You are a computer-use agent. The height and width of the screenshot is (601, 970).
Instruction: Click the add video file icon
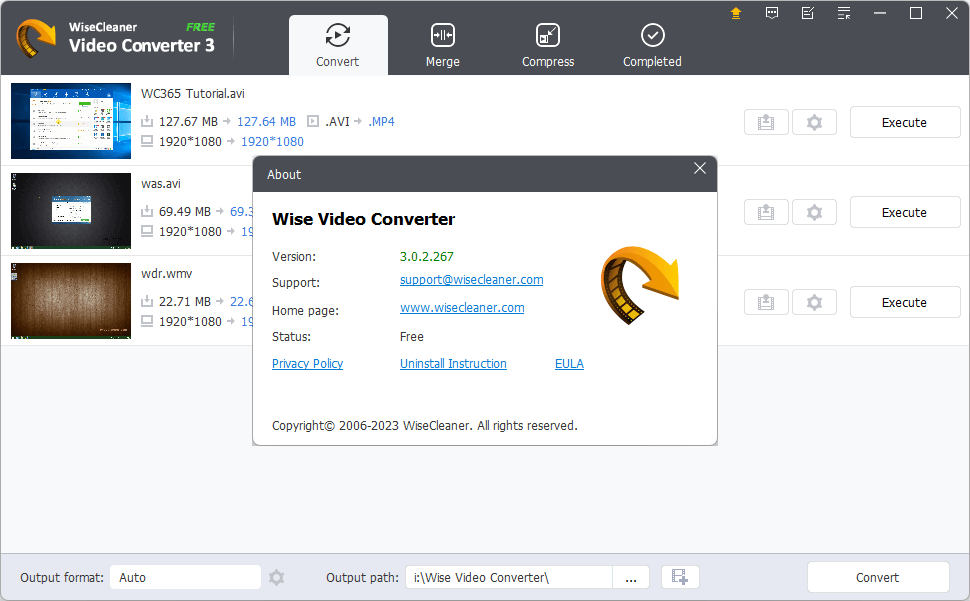(x=680, y=578)
